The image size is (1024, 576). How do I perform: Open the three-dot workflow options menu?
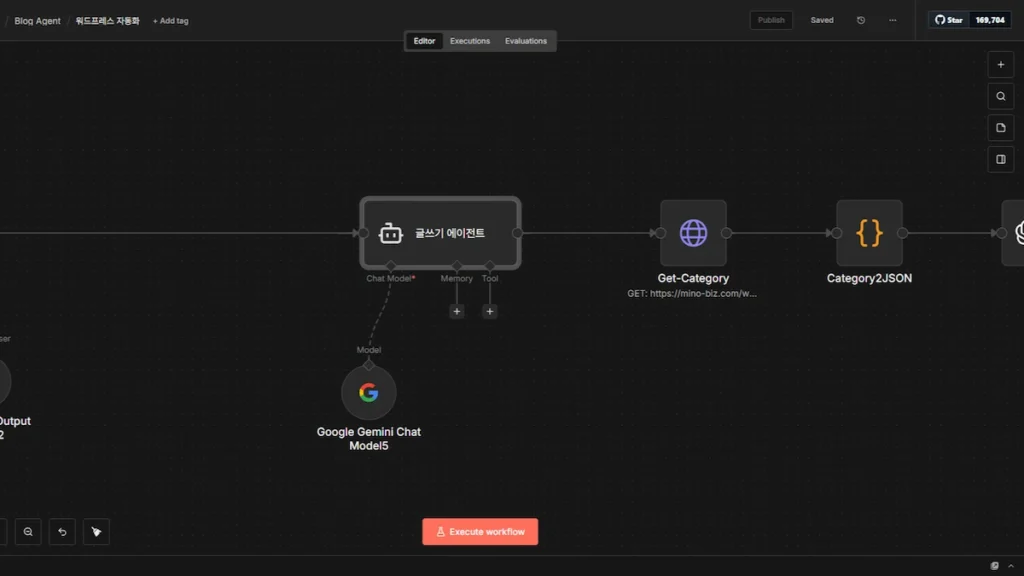892,20
